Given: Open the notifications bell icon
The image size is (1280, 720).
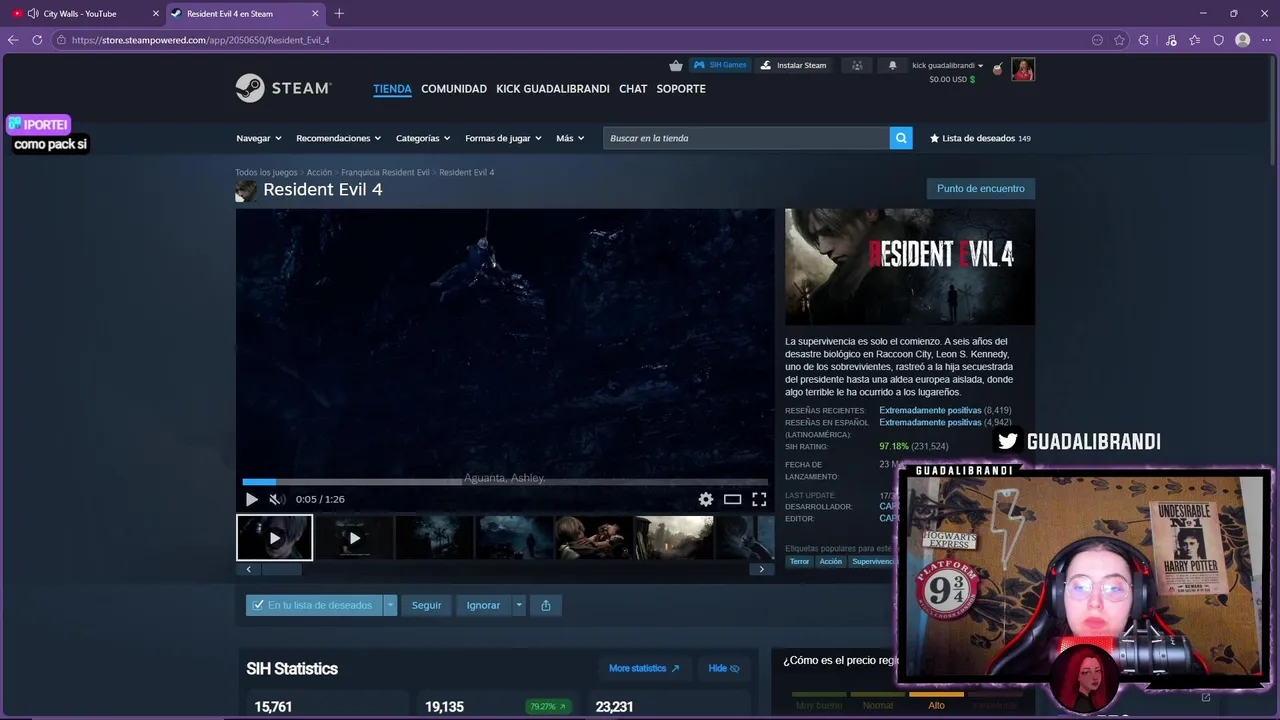Looking at the screenshot, I should 893,65.
